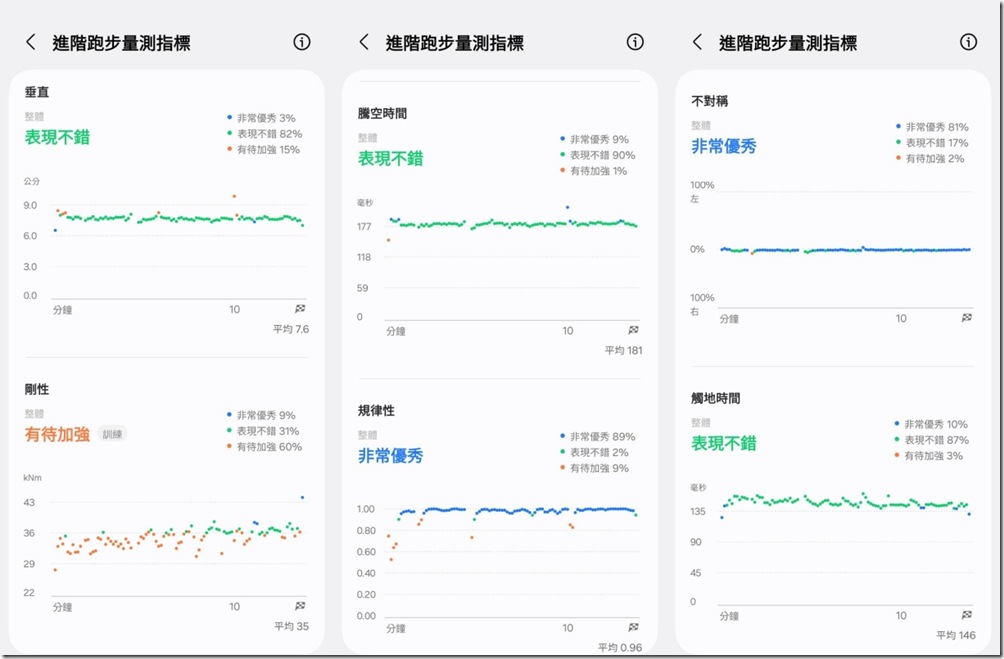Tap the back arrow on the 垂直 screen

click(31, 42)
